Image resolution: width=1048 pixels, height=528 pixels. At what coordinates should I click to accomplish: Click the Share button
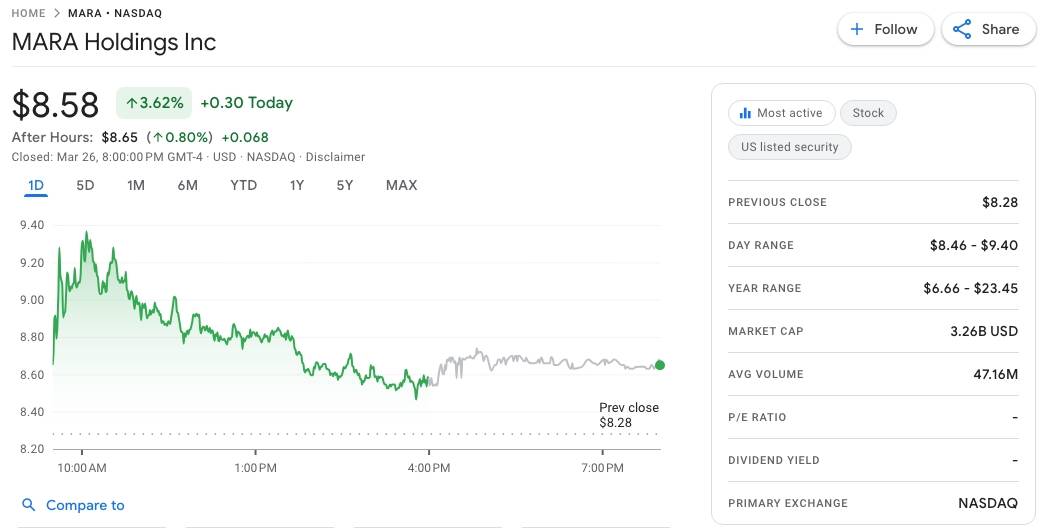point(989,29)
